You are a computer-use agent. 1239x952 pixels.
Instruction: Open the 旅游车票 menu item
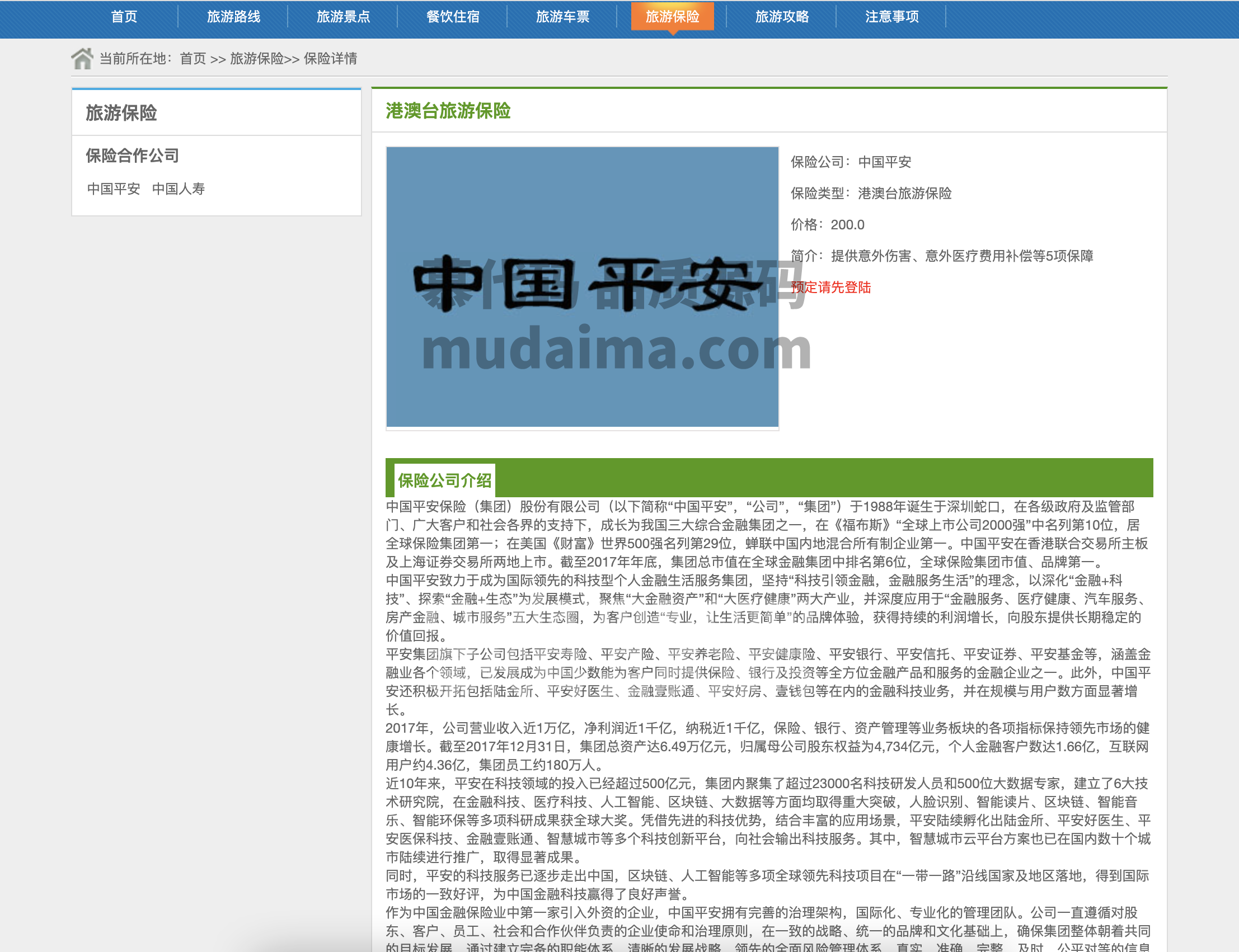[x=562, y=16]
